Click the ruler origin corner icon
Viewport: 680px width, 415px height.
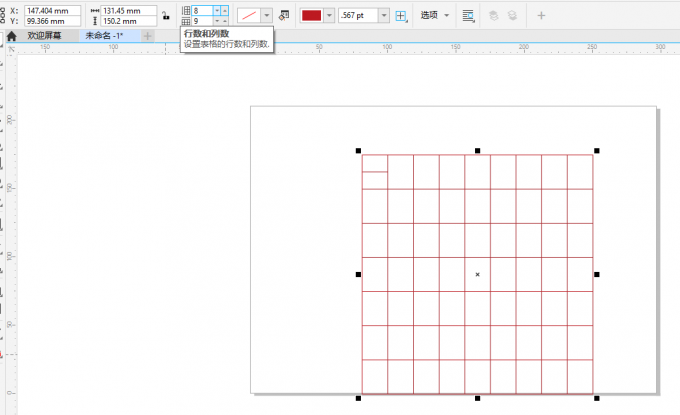[11, 49]
